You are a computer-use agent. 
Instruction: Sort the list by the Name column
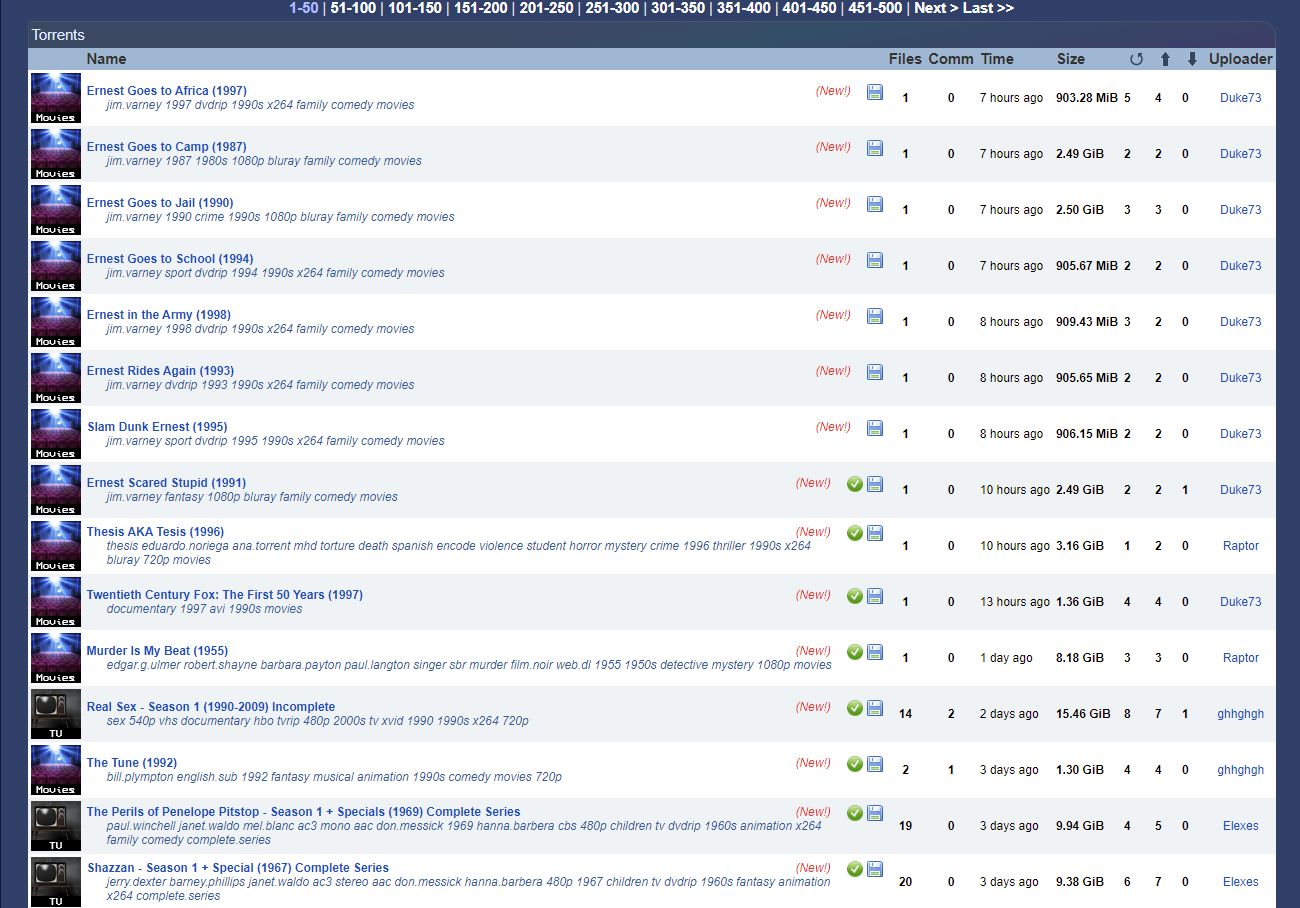pos(106,59)
